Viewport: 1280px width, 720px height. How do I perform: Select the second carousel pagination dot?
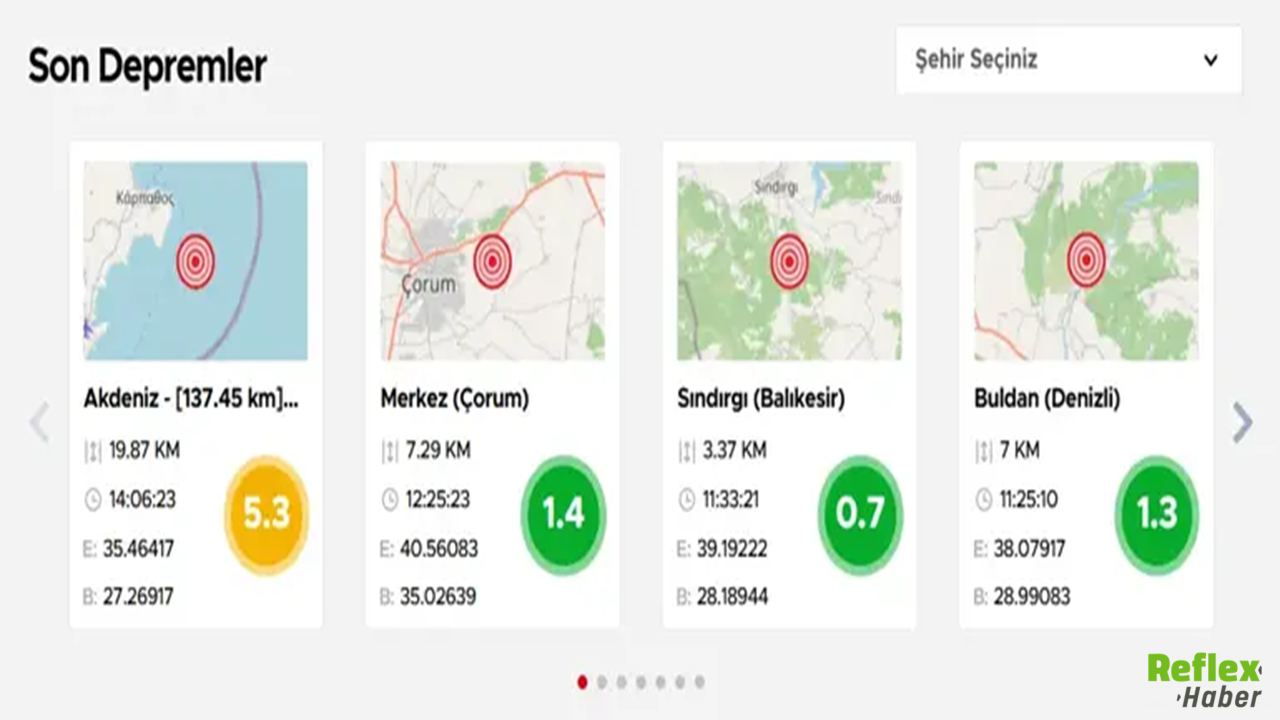[x=602, y=682]
